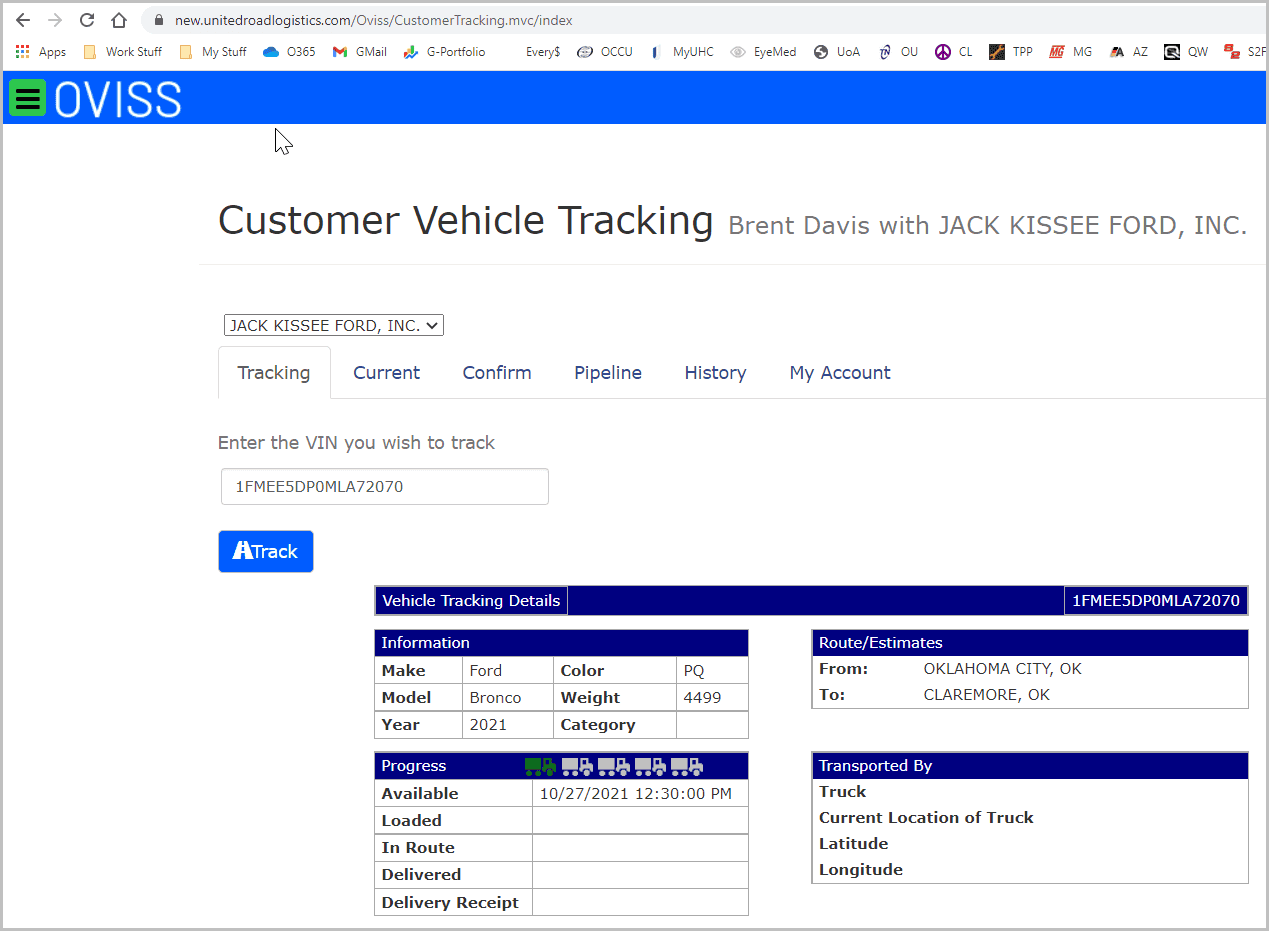Click the Customer Vehicle Tracking heading
The width and height of the screenshot is (1269, 931).
coord(466,220)
